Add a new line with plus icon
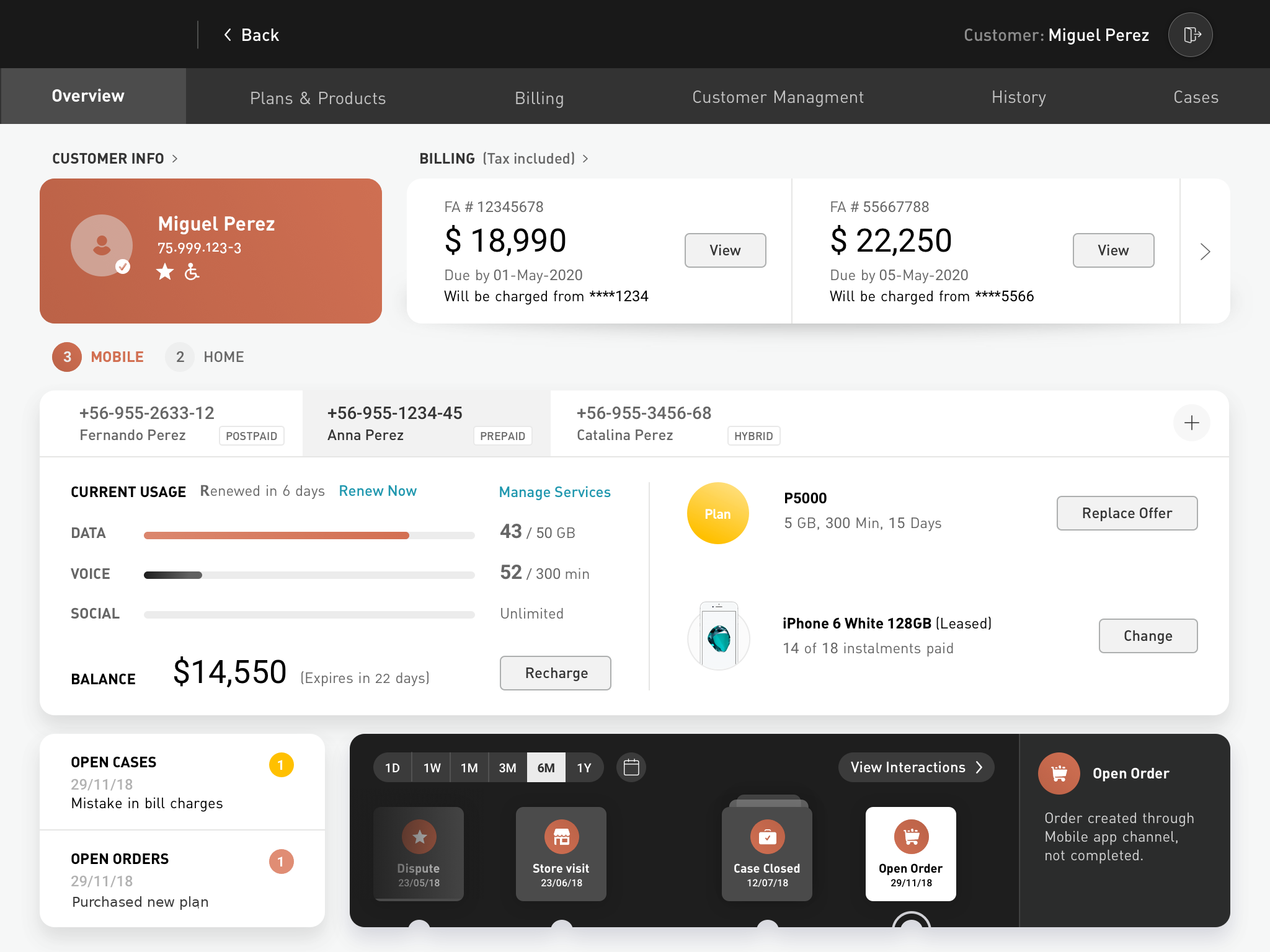Viewport: 1270px width, 952px height. coord(1191,423)
